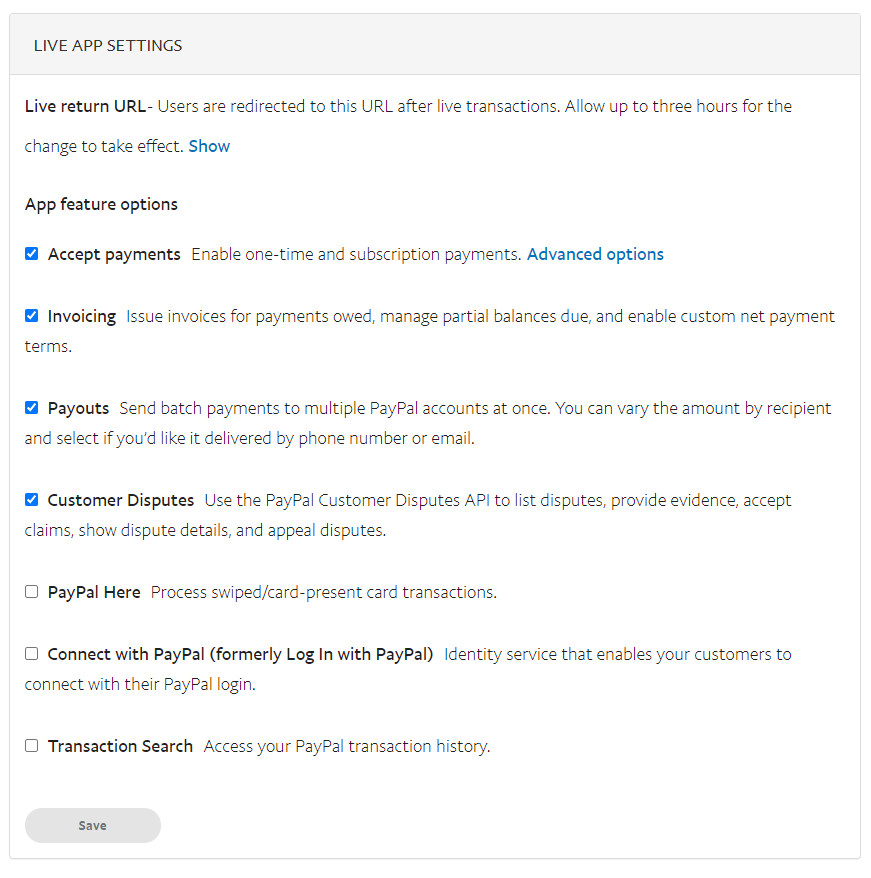The height and width of the screenshot is (878, 871).
Task: Click the App feature options heading
Action: 101,204
